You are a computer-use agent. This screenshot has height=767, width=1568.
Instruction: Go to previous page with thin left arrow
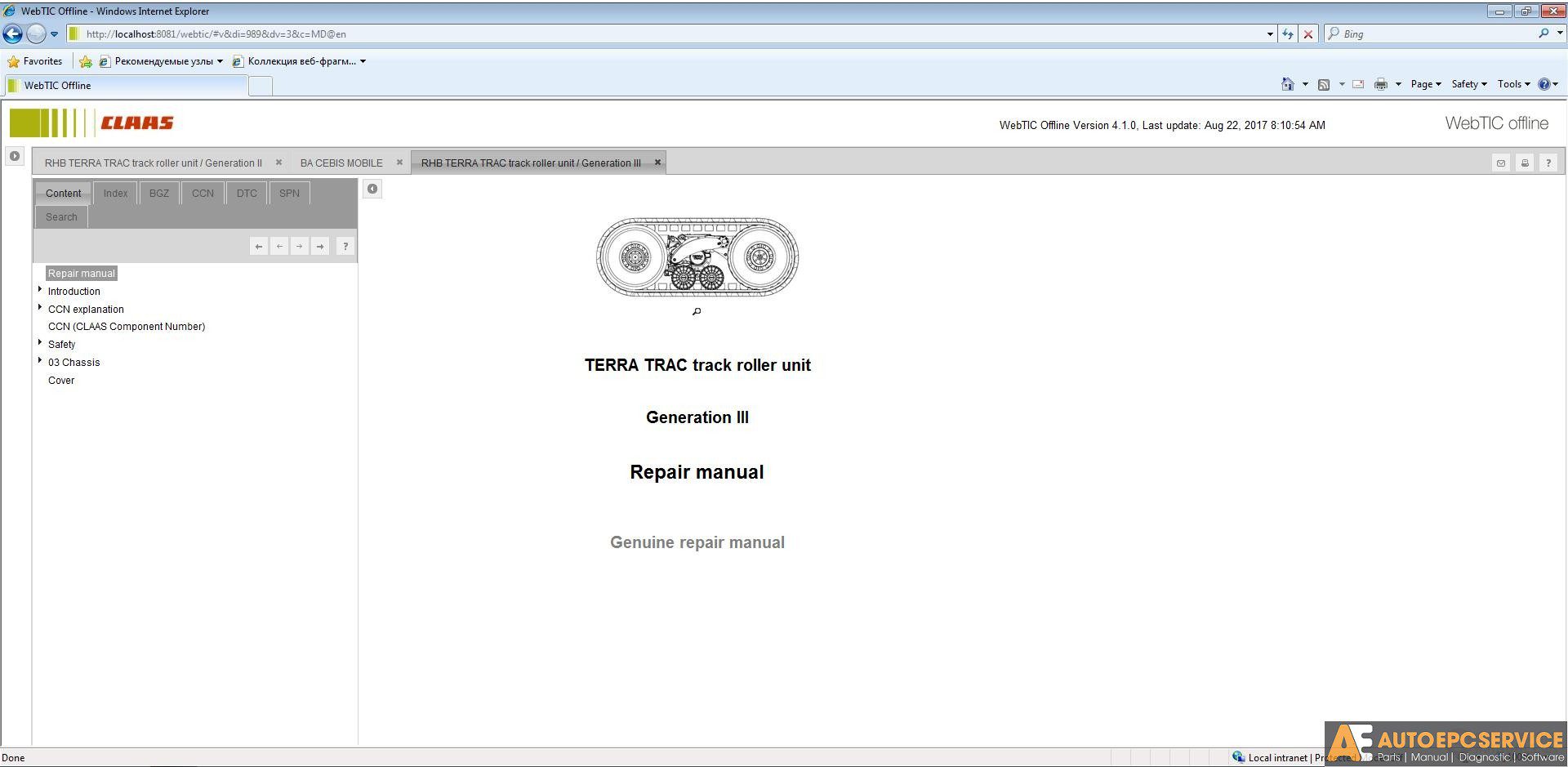(279, 246)
